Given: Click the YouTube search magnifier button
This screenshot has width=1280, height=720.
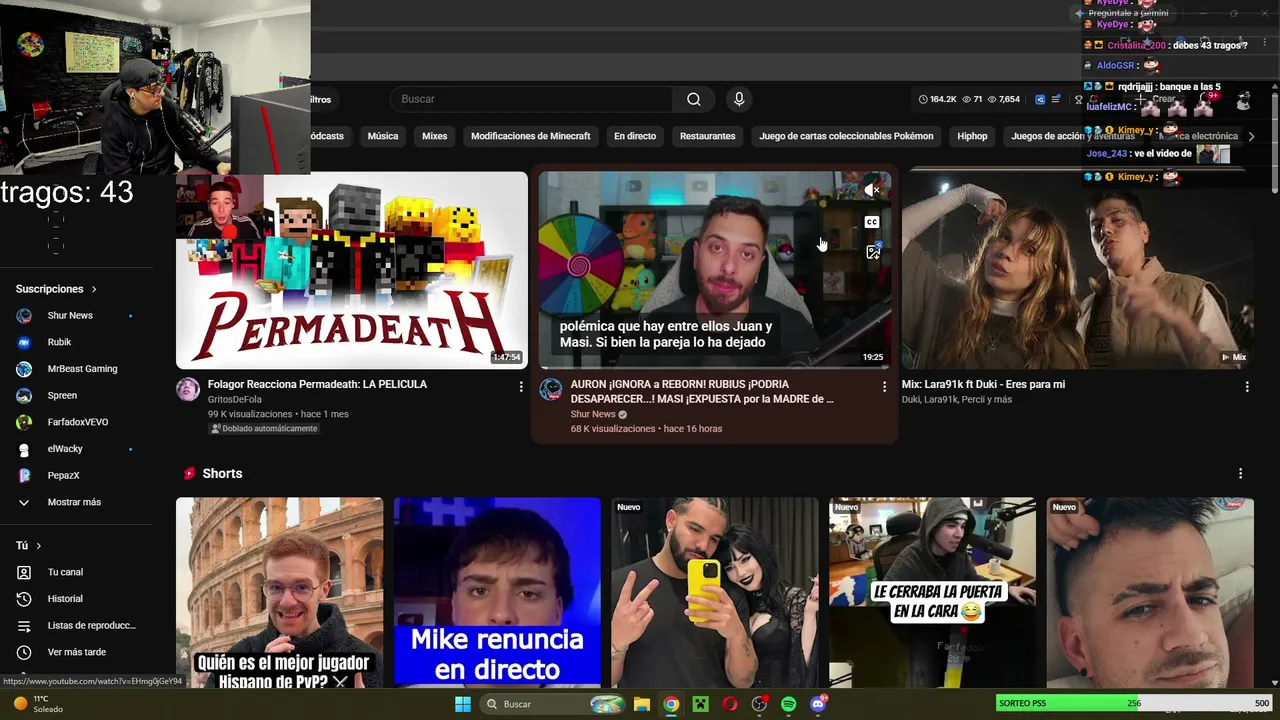Looking at the screenshot, I should (694, 99).
